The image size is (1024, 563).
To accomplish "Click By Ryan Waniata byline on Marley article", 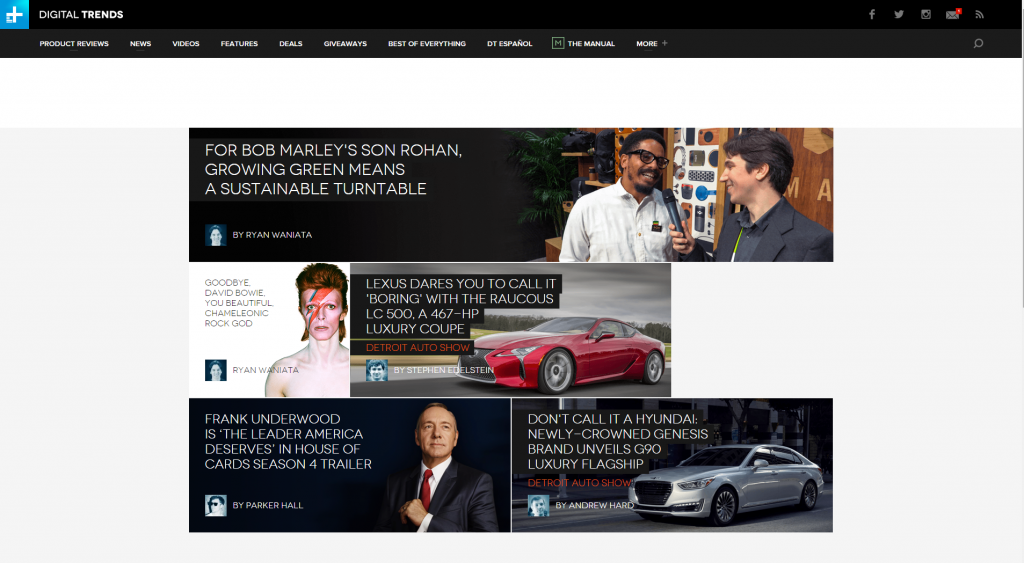I will (272, 235).
